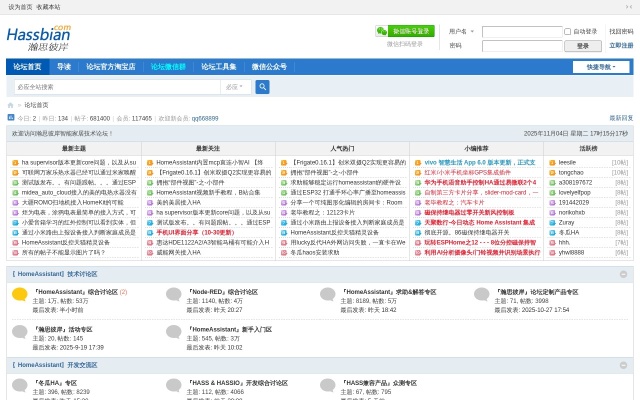
Task: Click the 立即注册 link
Action: tap(621, 45)
